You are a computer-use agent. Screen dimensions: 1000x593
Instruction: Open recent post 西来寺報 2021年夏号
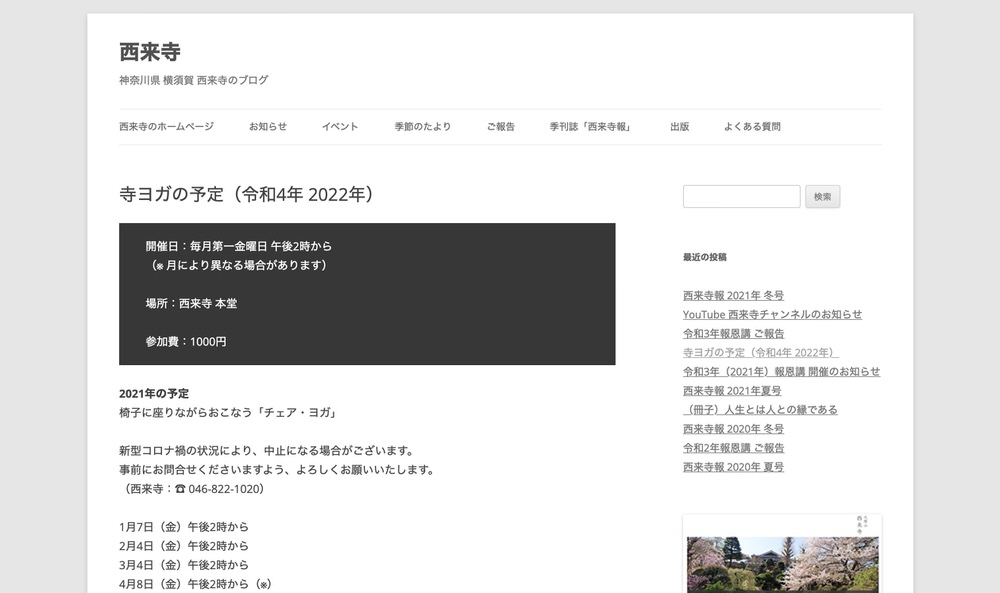point(732,390)
